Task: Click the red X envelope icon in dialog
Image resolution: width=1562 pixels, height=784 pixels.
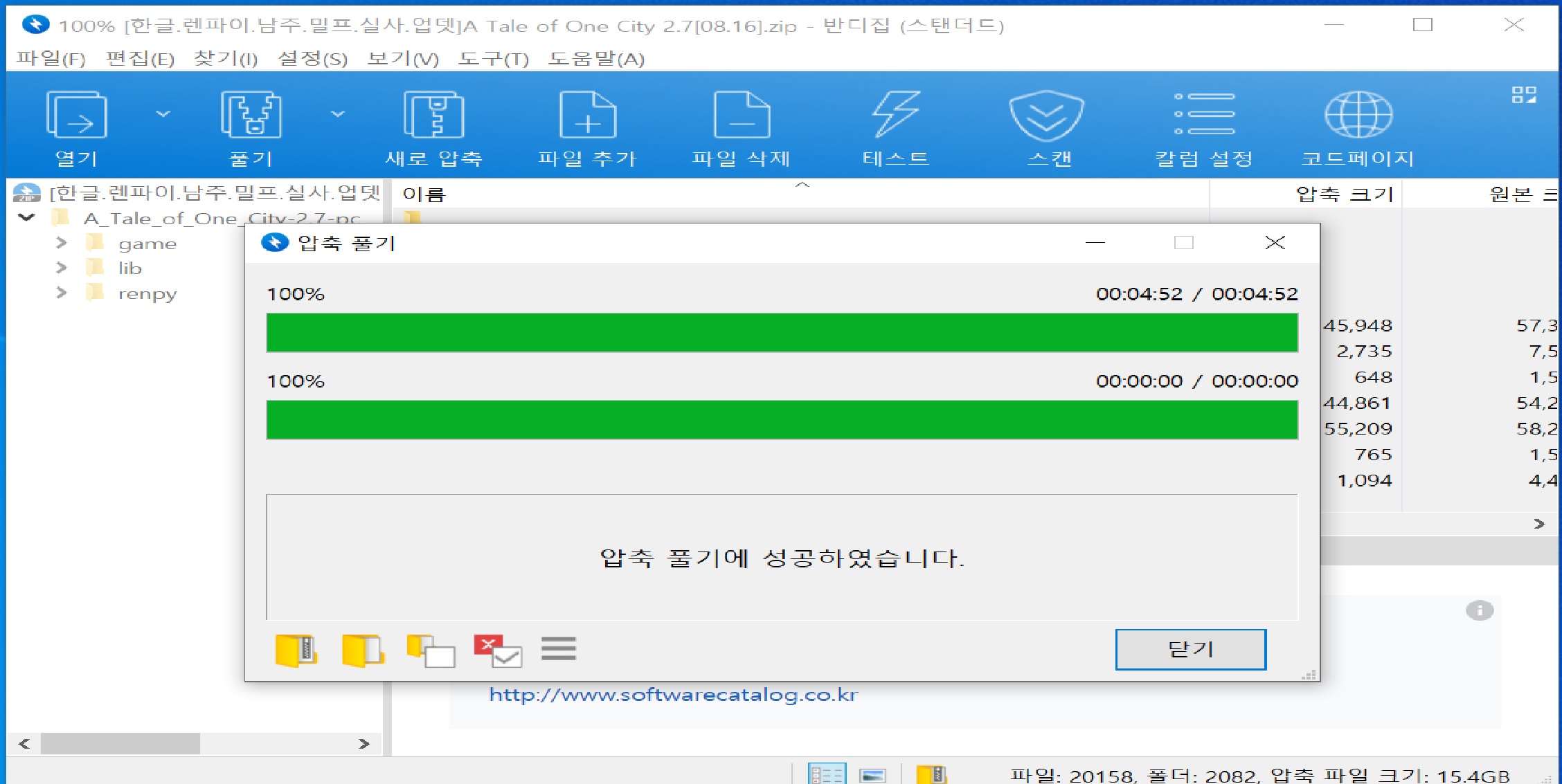Action: [497, 650]
